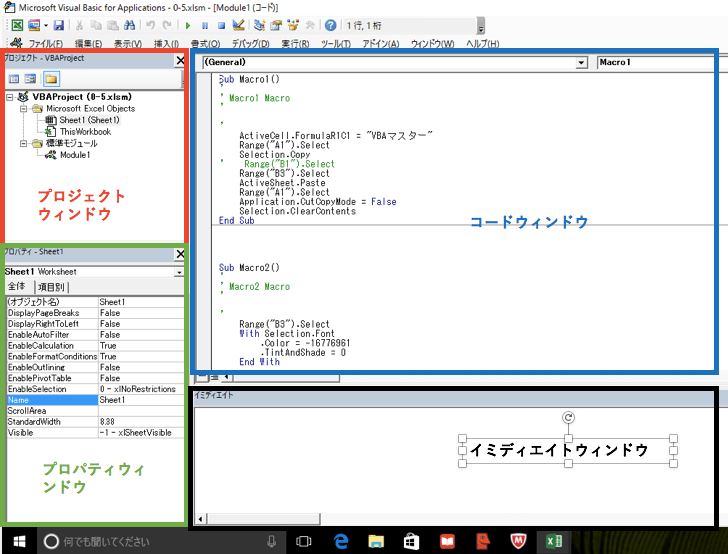
Task: Click the Reset (stop) square icon
Action: 221,26
